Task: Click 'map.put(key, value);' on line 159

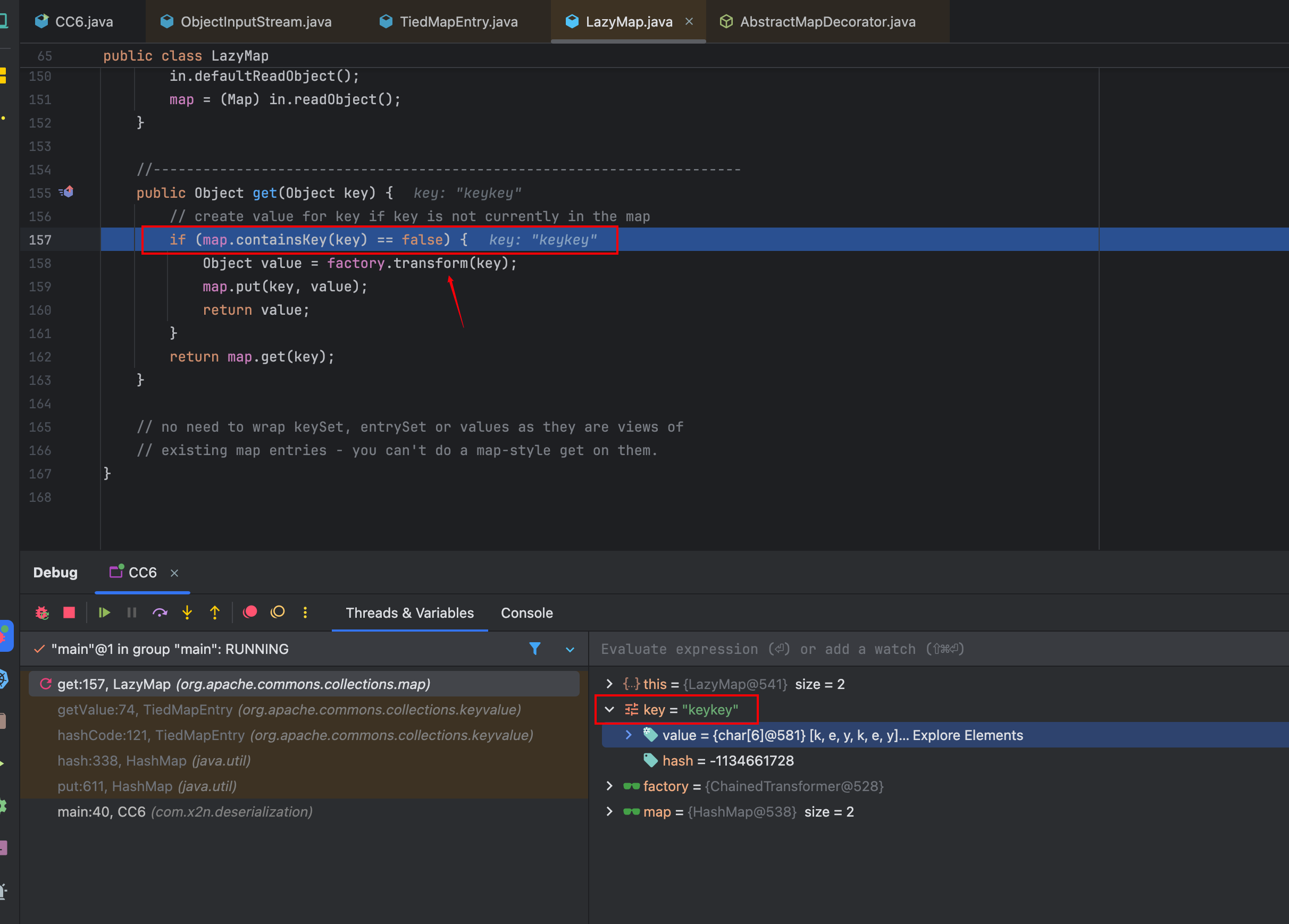Action: coord(286,287)
